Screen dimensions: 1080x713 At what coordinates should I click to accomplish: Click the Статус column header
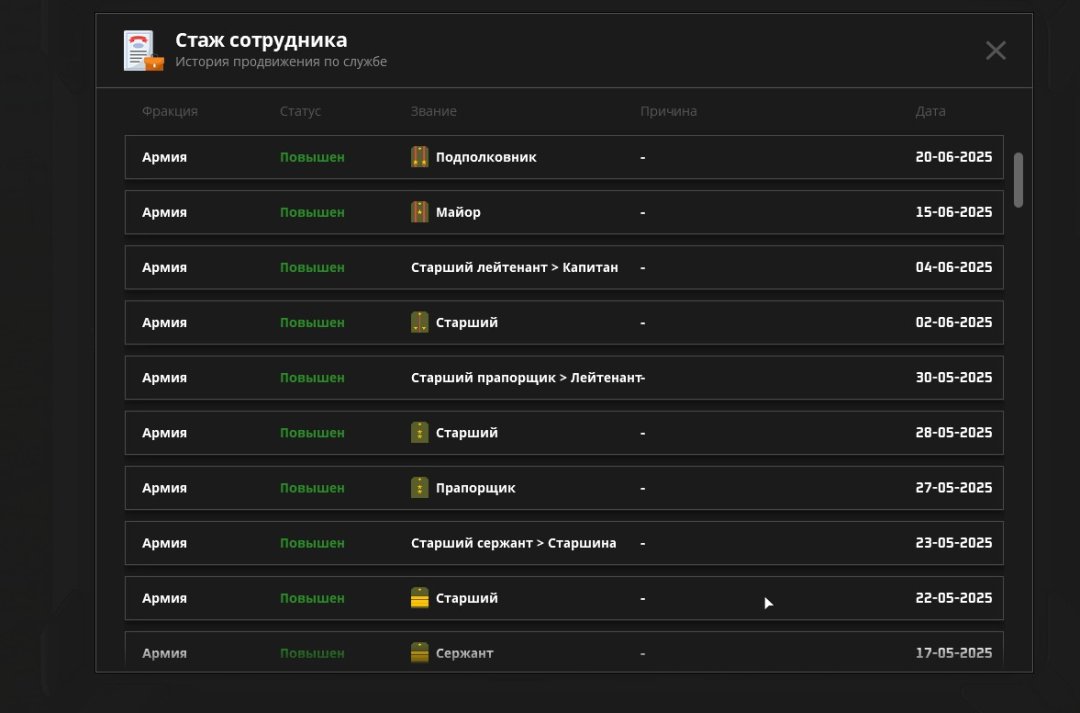point(300,111)
